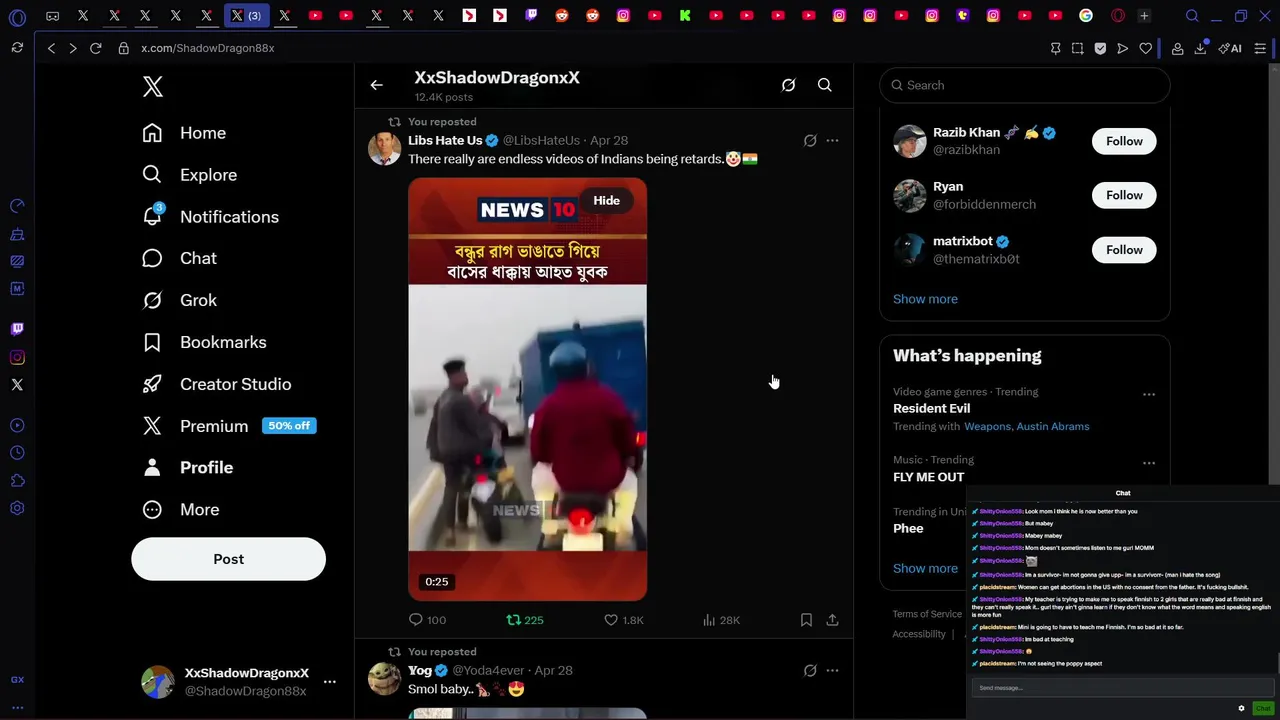Viewport: 1280px width, 720px height.
Task: Open options for FLY ME OUT trend
Action: coord(1149,463)
